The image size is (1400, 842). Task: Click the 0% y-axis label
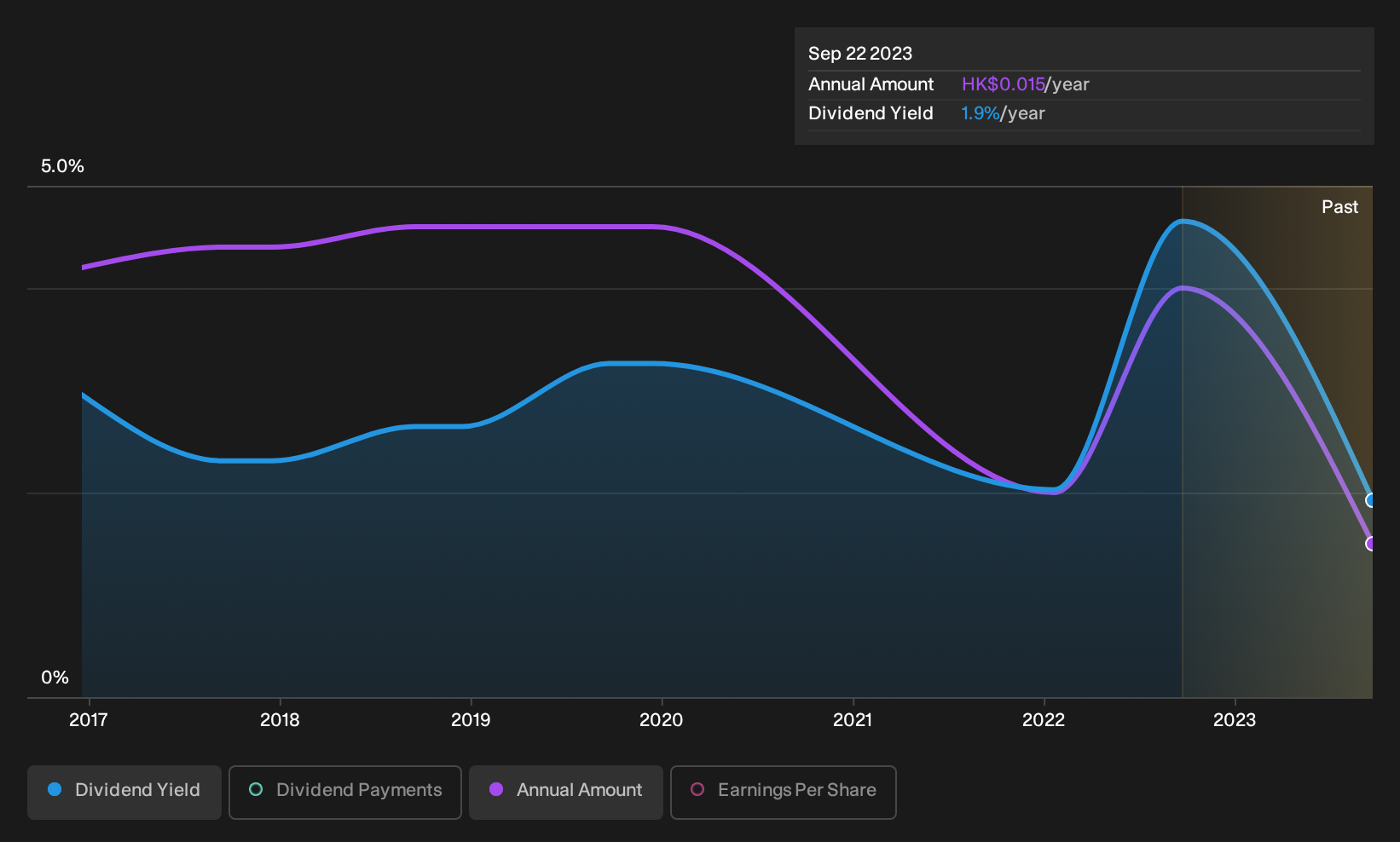click(55, 678)
